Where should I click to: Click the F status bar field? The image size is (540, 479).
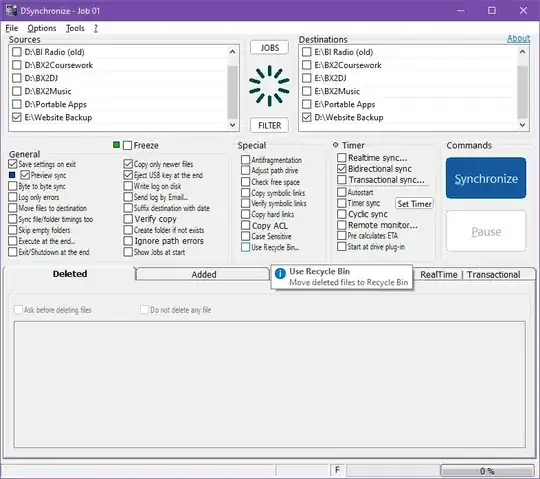[x=338, y=470]
